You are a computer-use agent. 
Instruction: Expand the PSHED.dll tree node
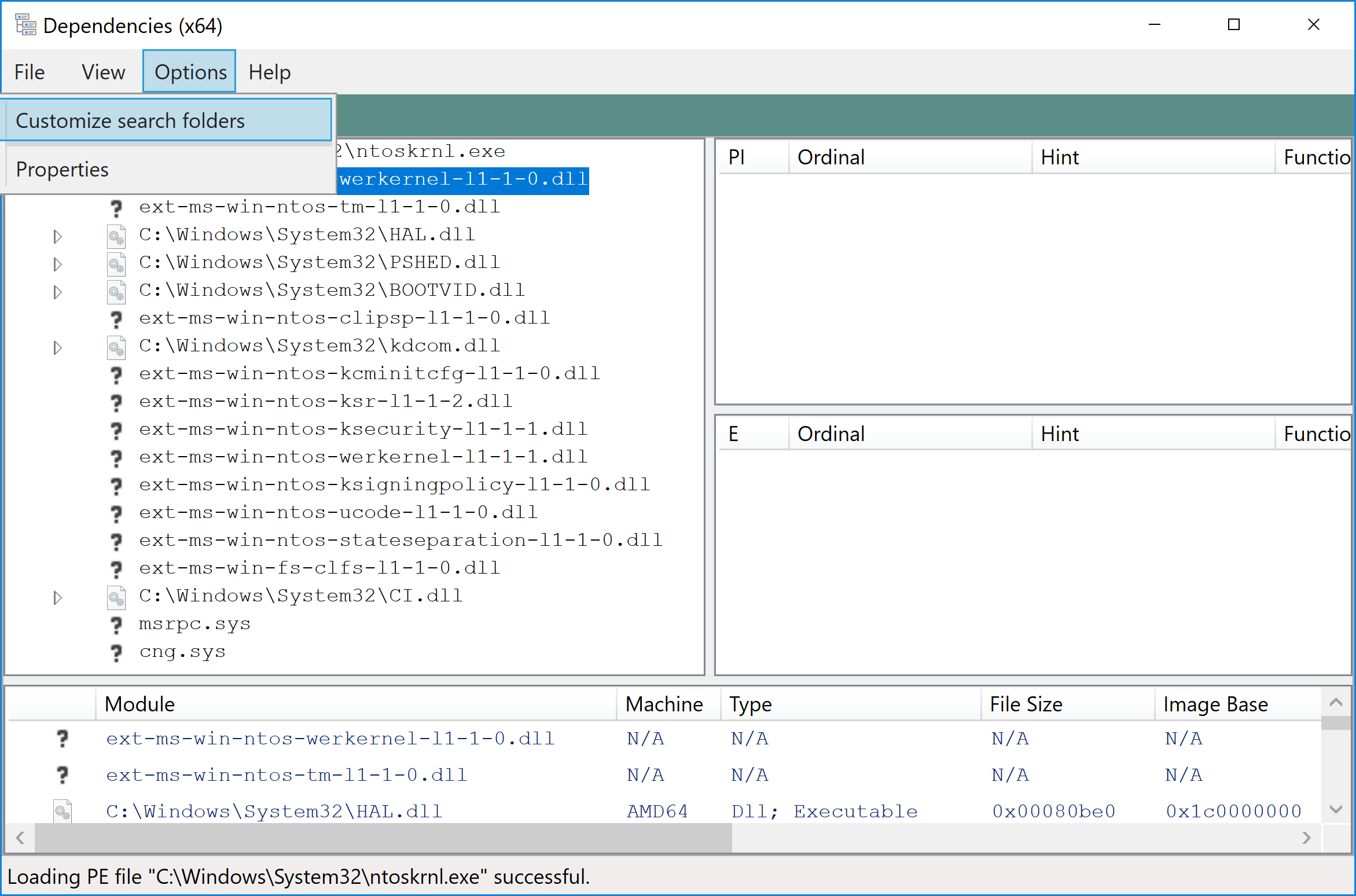[x=57, y=263]
